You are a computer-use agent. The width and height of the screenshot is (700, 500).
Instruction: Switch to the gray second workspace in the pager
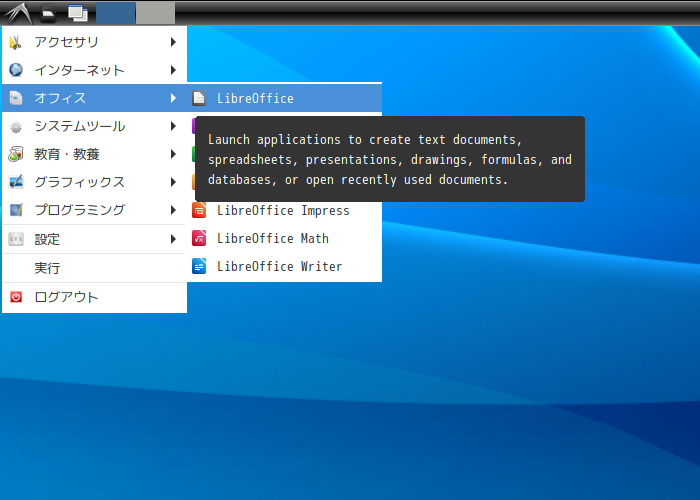pyautogui.click(x=155, y=13)
